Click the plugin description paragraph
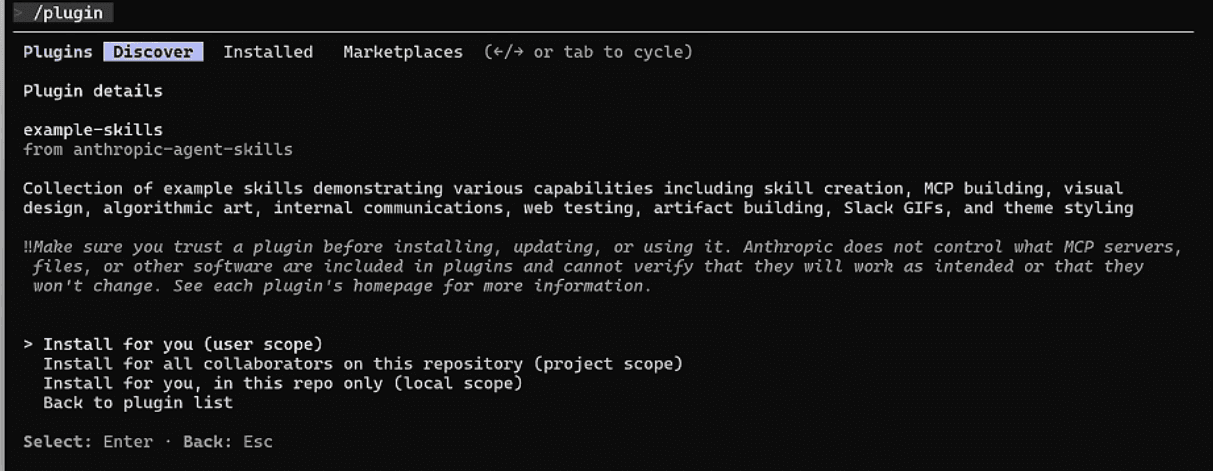 (x=577, y=198)
